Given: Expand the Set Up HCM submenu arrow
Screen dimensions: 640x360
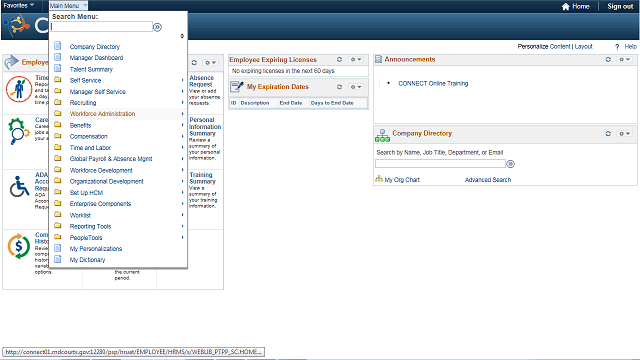Looking at the screenshot, I should click(x=182, y=192).
